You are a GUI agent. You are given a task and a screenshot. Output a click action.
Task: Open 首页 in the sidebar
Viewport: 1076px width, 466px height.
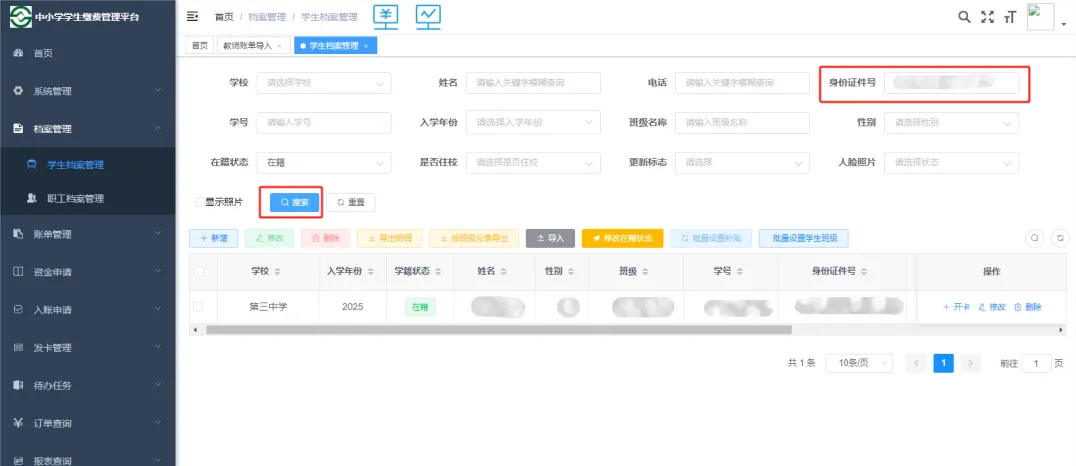pos(88,54)
